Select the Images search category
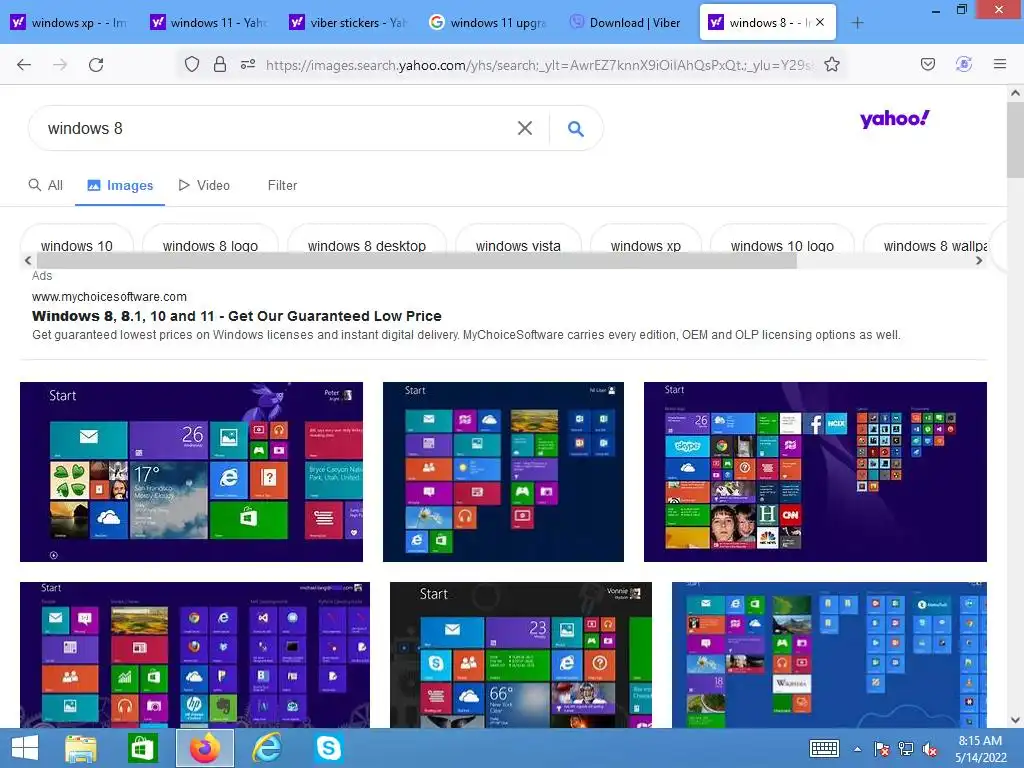 pos(120,185)
